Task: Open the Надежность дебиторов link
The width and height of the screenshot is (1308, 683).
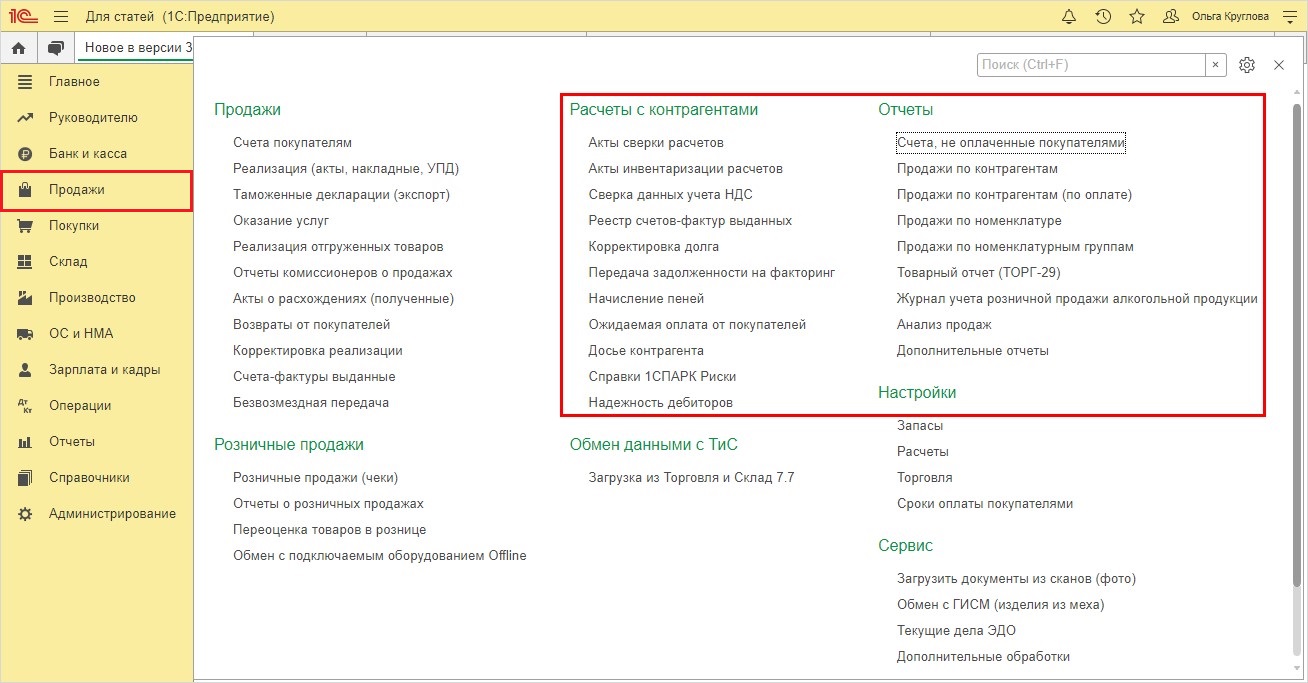Action: pos(660,403)
